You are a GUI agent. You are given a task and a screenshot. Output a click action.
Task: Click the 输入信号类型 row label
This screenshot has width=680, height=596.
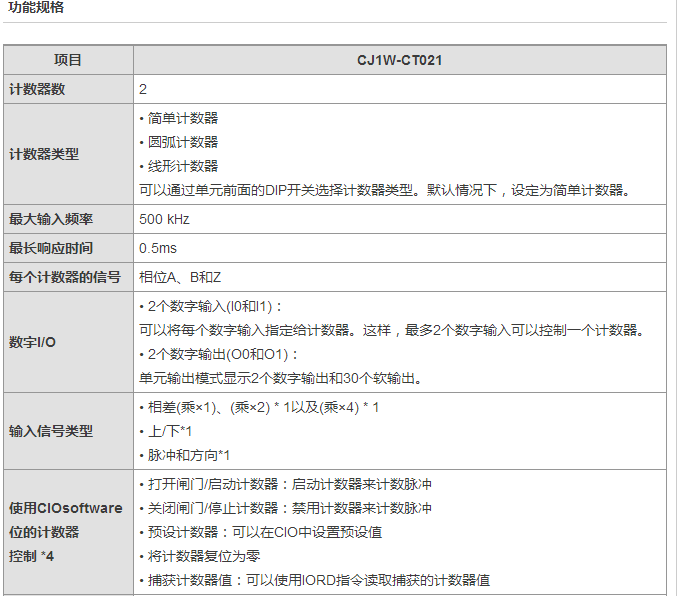(x=51, y=431)
